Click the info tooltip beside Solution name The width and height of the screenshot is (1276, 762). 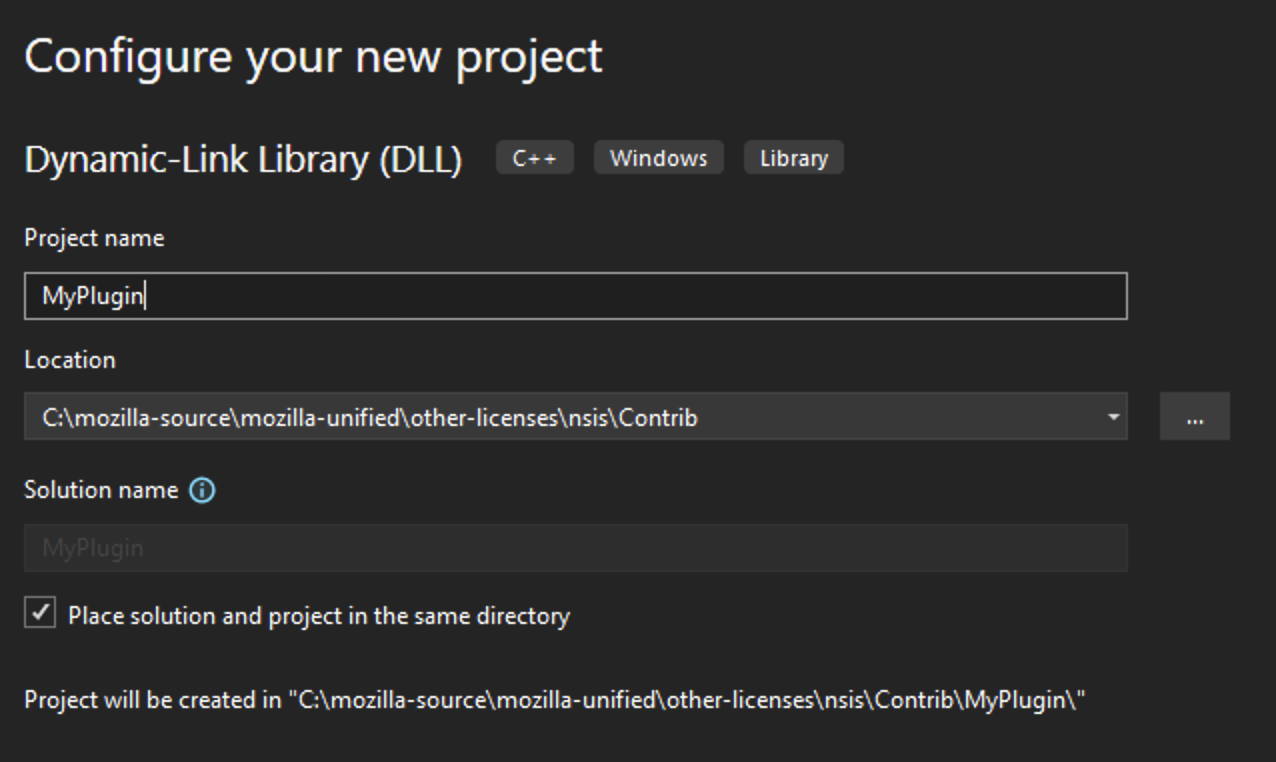200,489
